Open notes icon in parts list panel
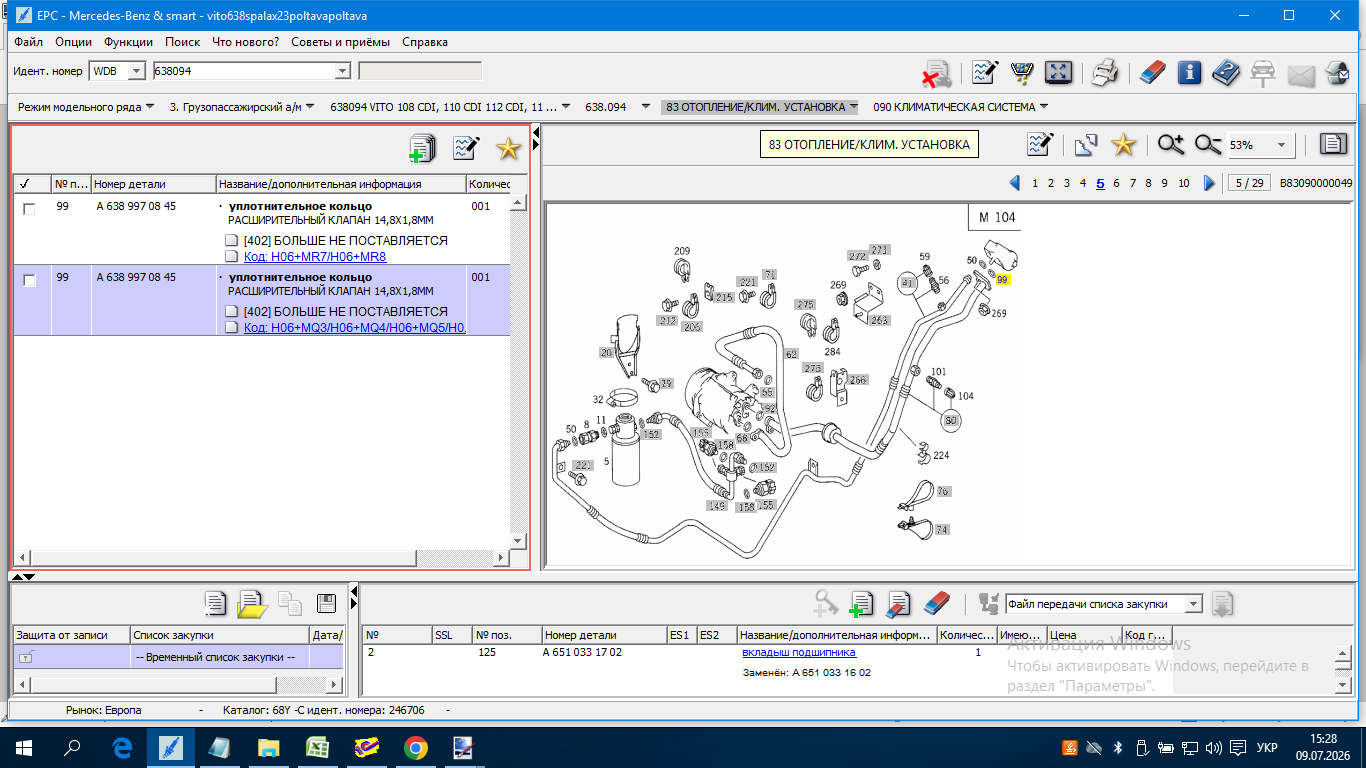This screenshot has height=768, width=1366. click(466, 149)
